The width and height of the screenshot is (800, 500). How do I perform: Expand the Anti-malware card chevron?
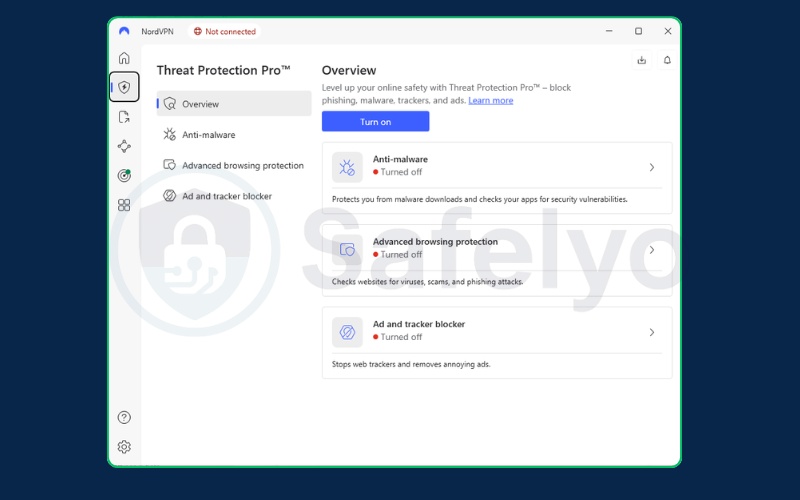tap(652, 167)
